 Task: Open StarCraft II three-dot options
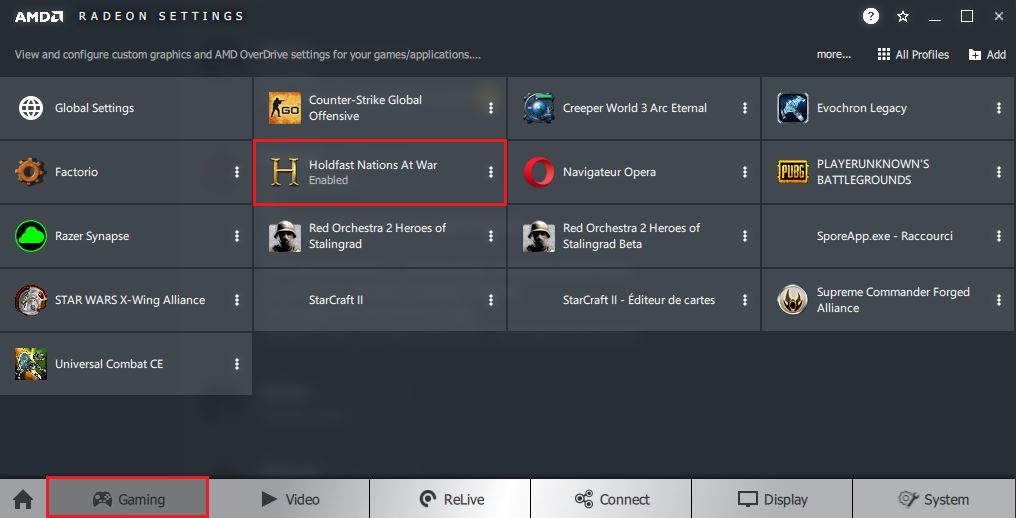[x=491, y=300]
